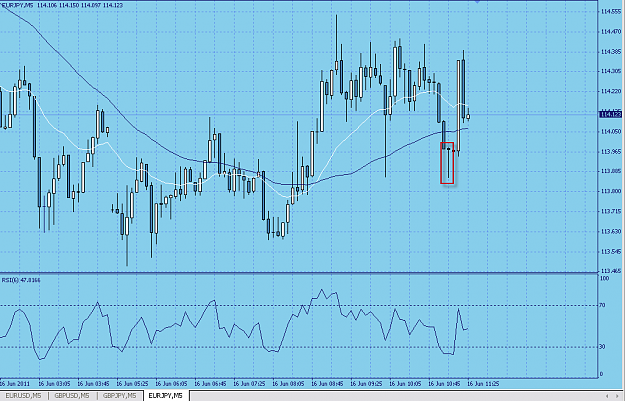The image size is (625, 401).
Task: Click the 113.800 price axis label
Action: point(610,191)
